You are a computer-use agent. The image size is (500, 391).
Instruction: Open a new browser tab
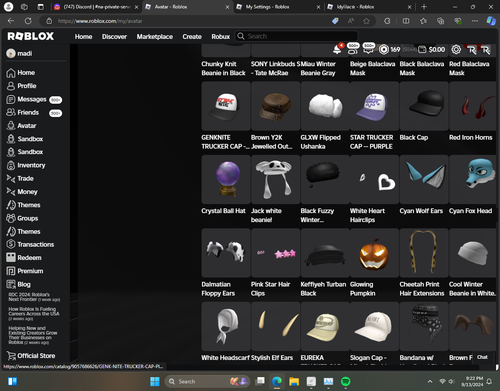424,7
